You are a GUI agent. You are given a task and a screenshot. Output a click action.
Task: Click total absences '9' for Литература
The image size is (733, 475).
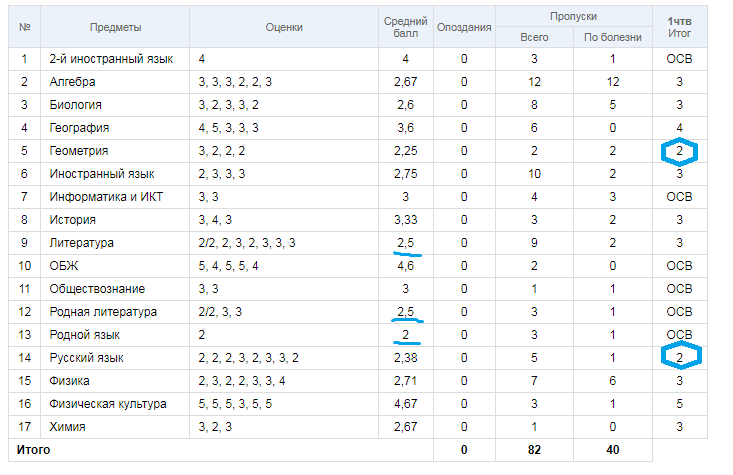(x=534, y=243)
